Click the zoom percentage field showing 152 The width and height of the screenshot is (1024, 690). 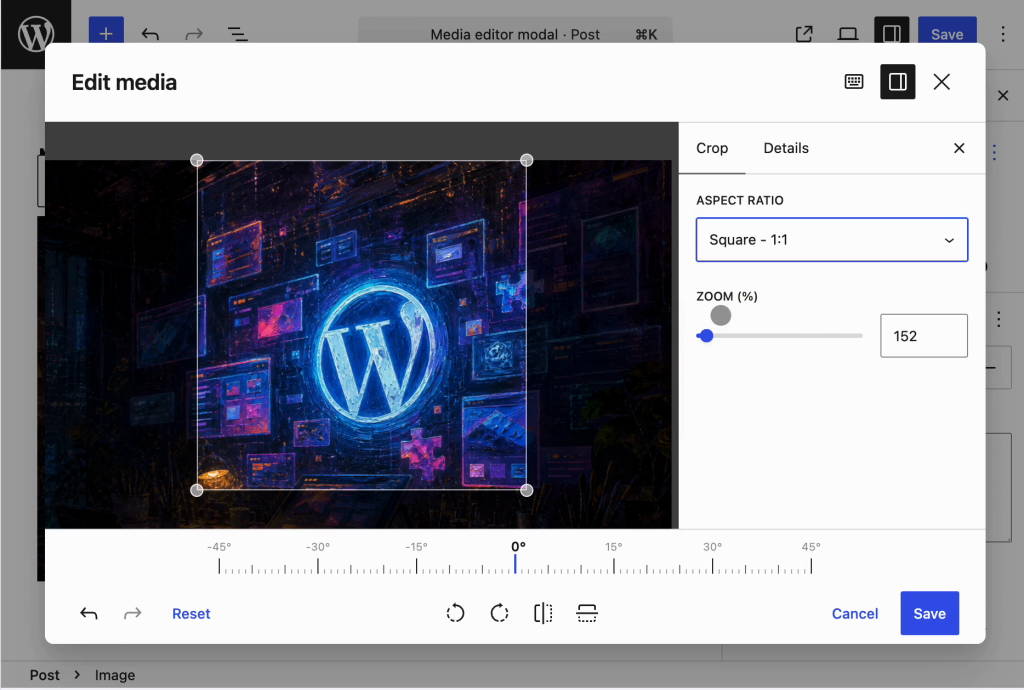(x=923, y=336)
